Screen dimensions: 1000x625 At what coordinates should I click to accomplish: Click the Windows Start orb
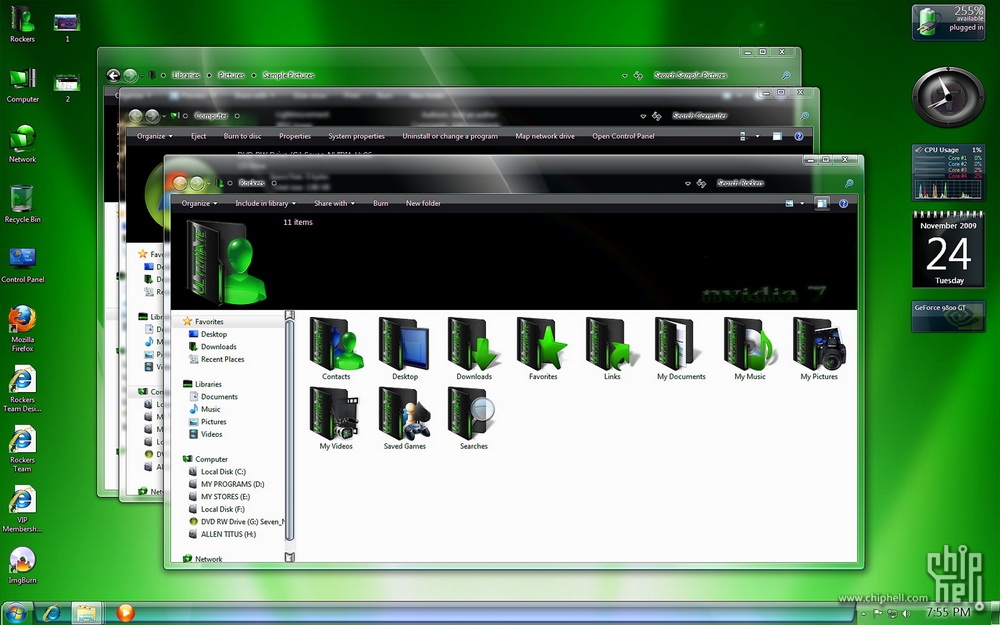point(15,614)
